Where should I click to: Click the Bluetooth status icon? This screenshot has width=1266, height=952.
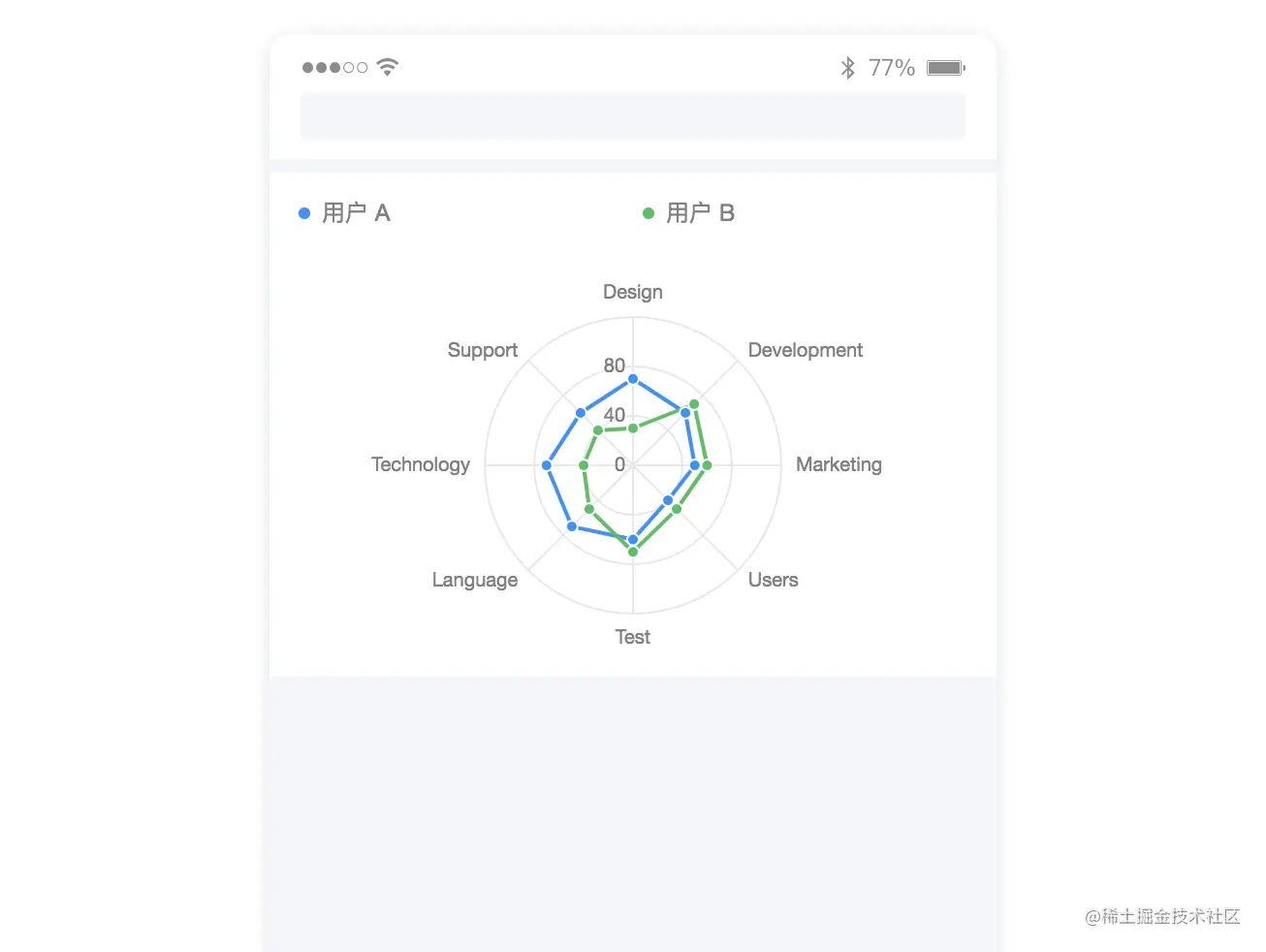[847, 67]
